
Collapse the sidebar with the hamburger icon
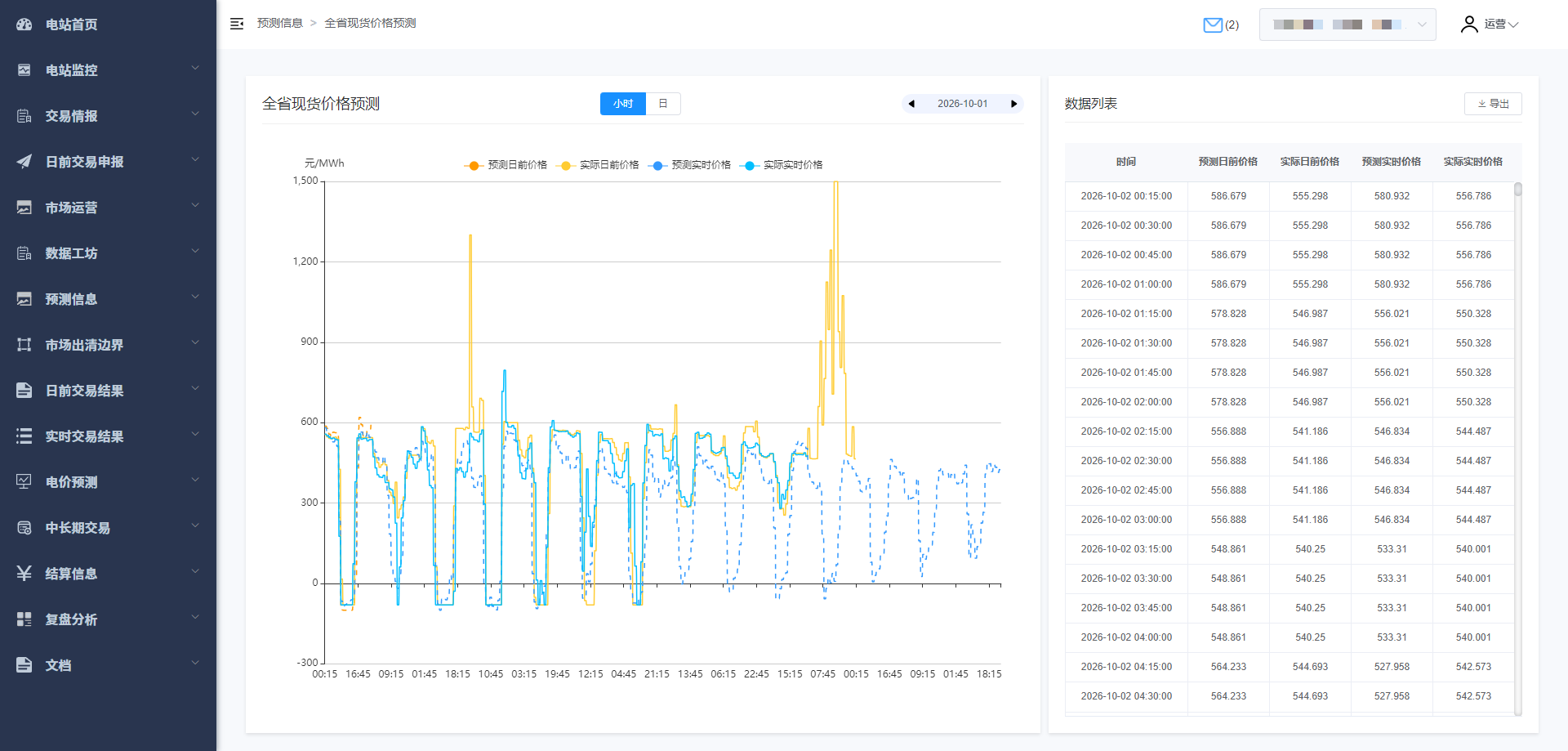[x=237, y=24]
